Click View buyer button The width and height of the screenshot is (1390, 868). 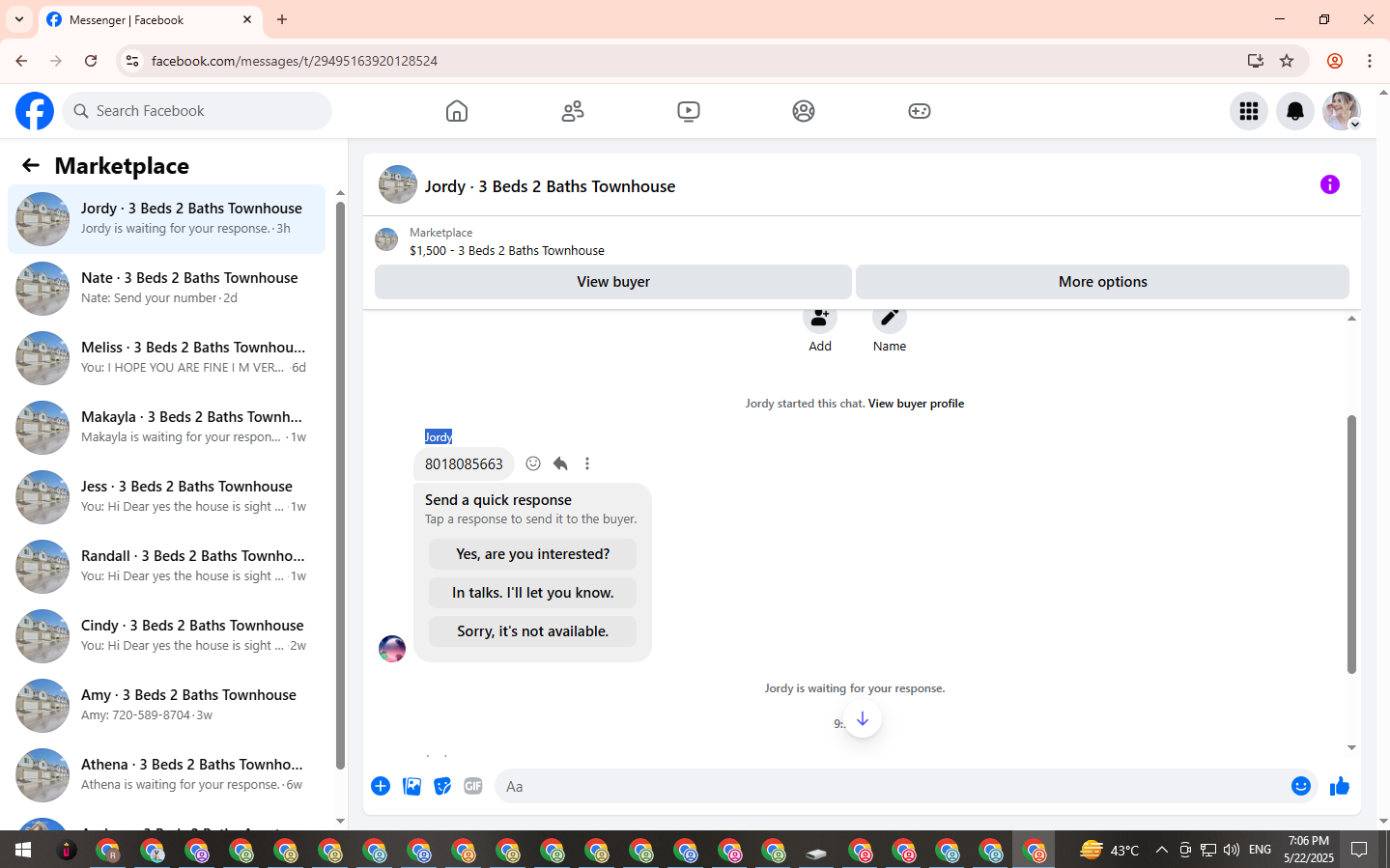pyautogui.click(x=613, y=282)
